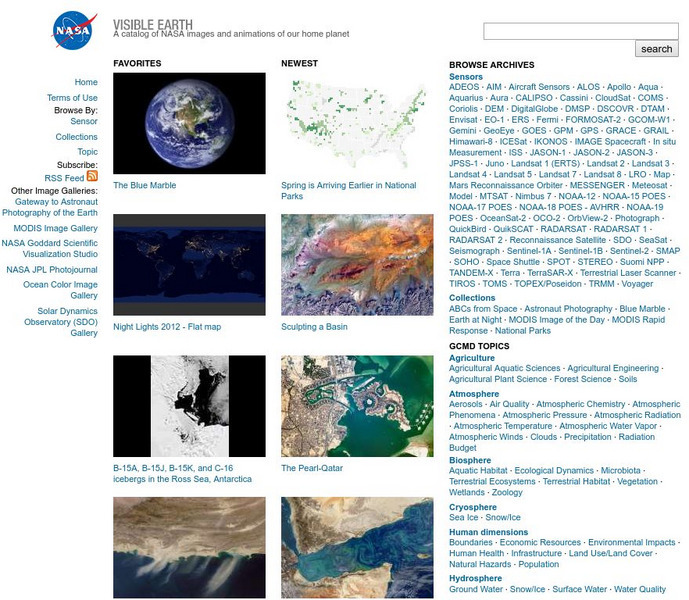Open NASA Goddard Scientific Visualization Studio
Screen dimensions: 689x600
click(50, 248)
